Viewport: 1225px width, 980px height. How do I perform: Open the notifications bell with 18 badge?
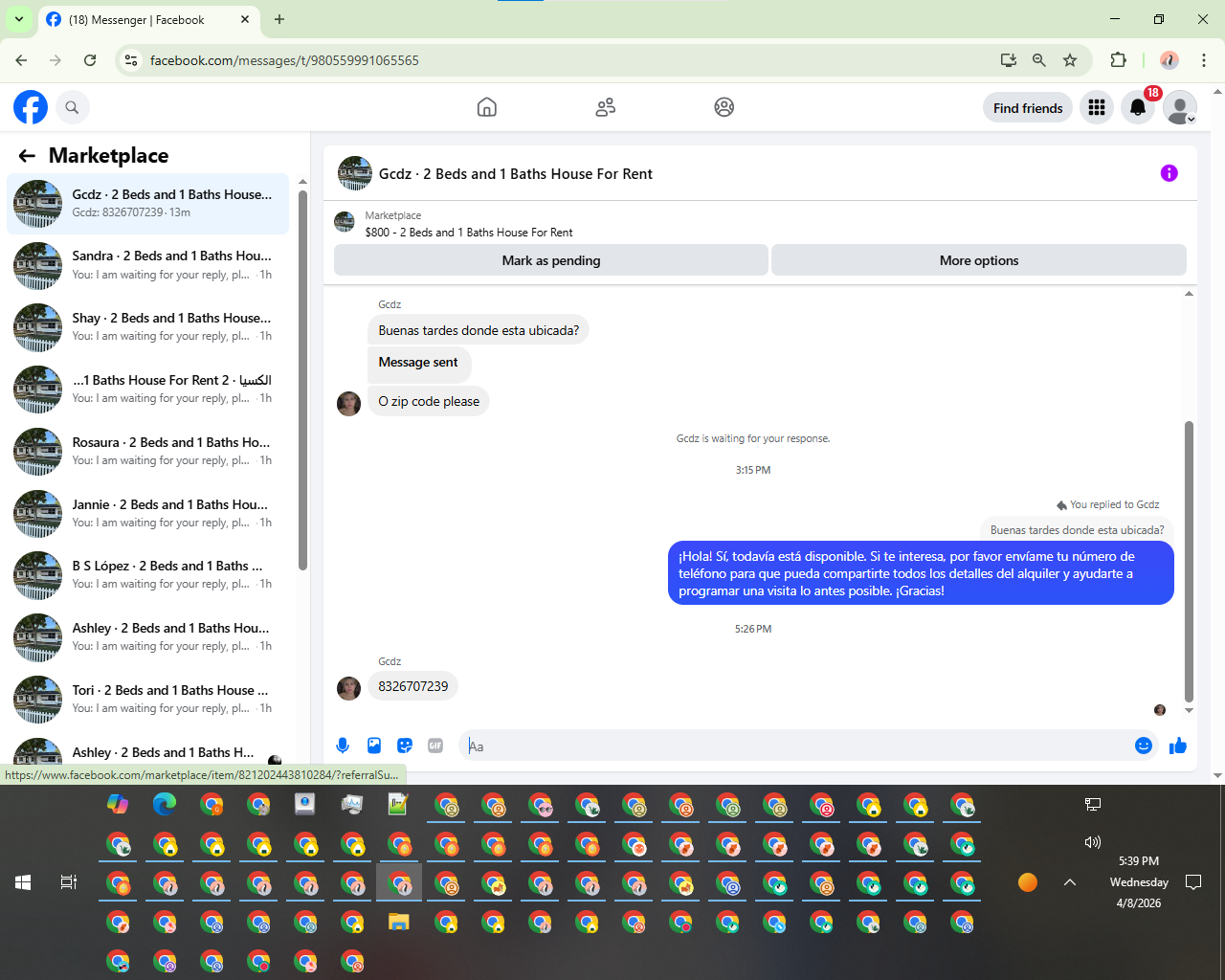tap(1138, 107)
